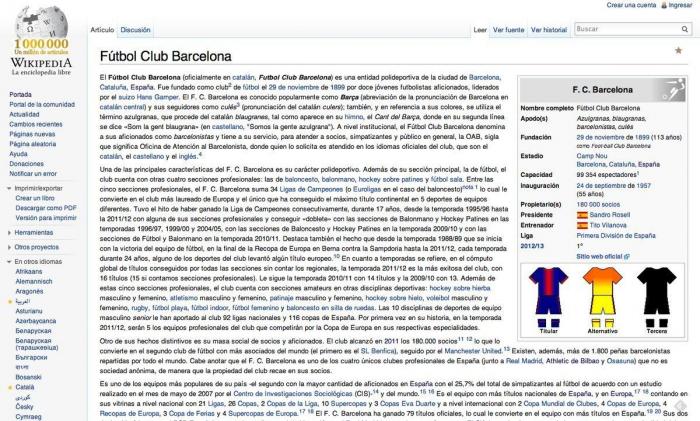Open Bosanski language version
Image resolution: width=700 pixels, height=421 pixels.
[28, 377]
